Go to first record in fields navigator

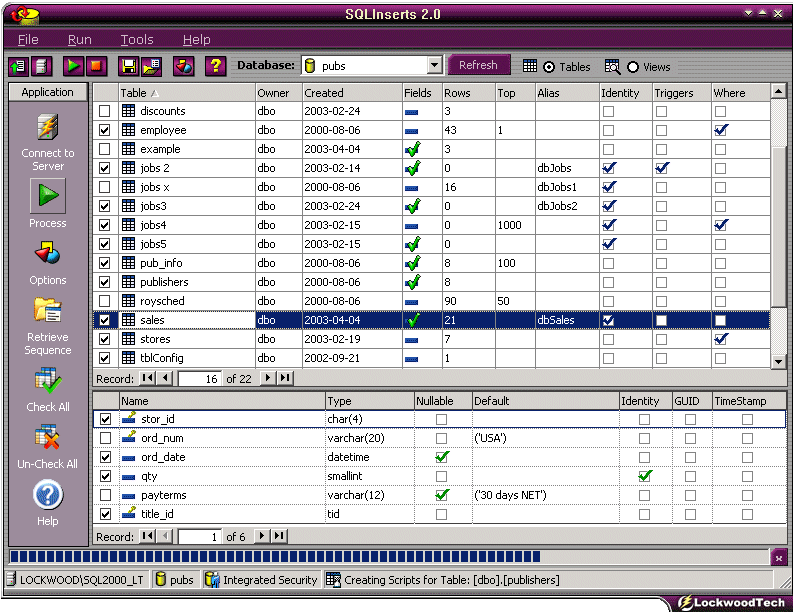coord(148,536)
